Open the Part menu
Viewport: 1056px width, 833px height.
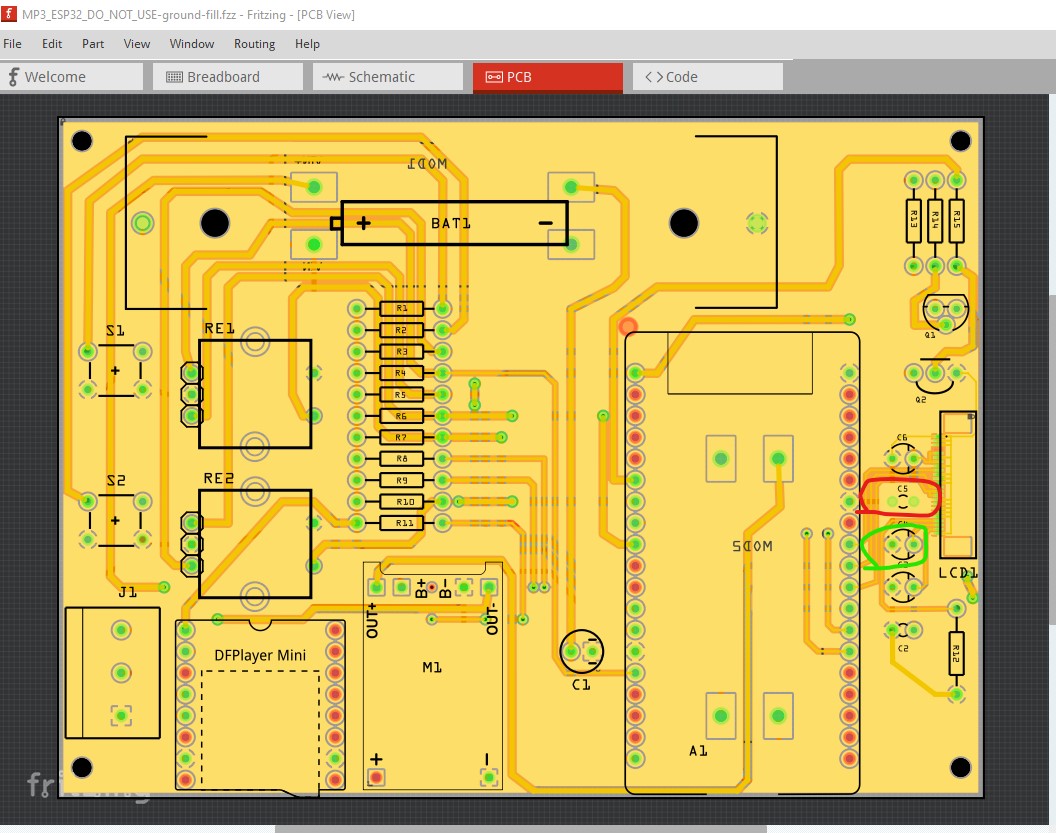point(93,44)
